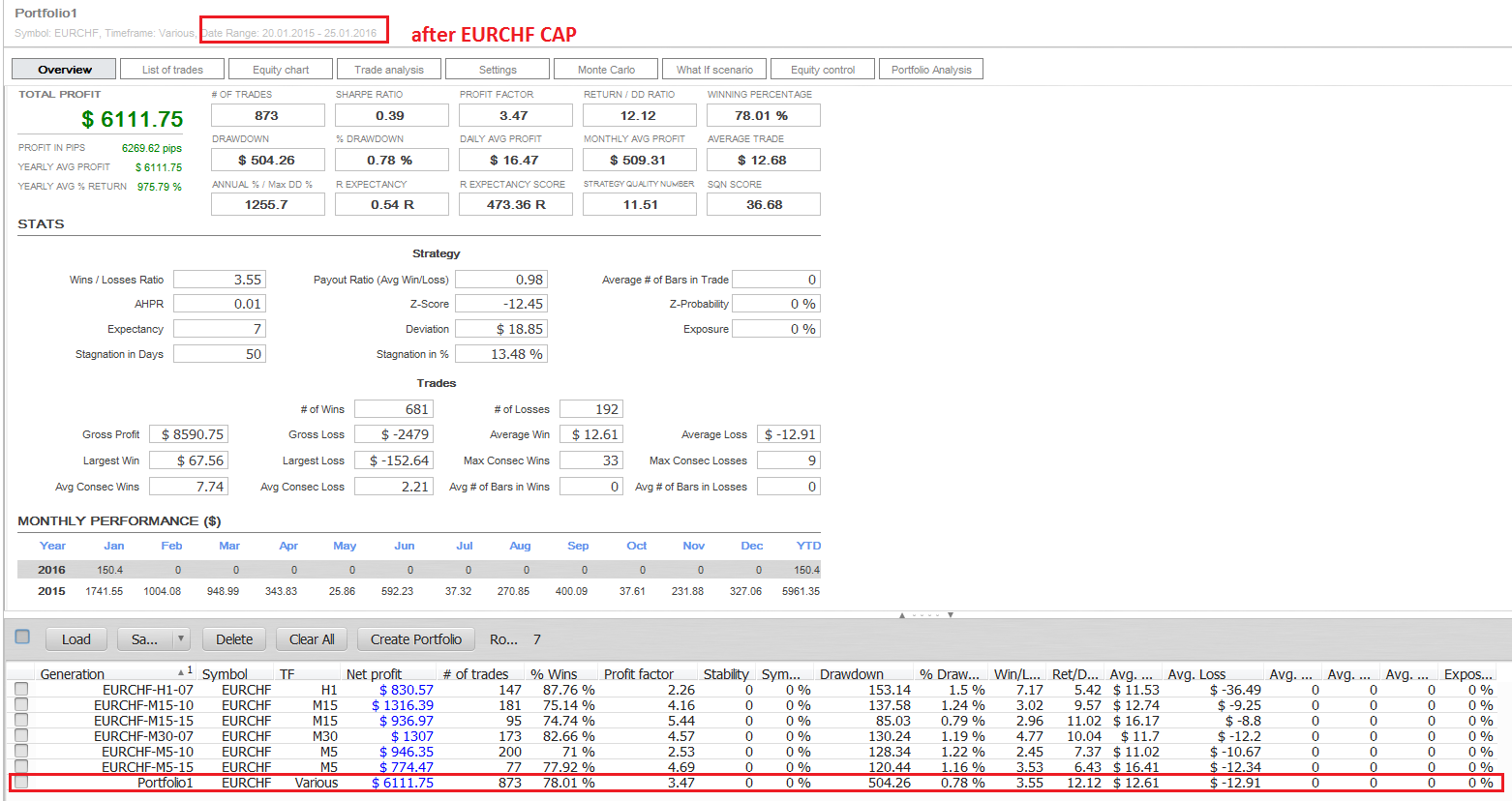Switch to the Settings tab

point(498,69)
